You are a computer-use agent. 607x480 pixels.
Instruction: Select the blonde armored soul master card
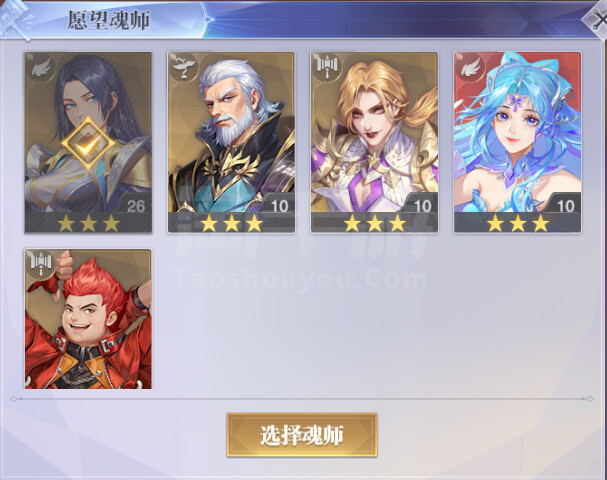[x=374, y=142]
